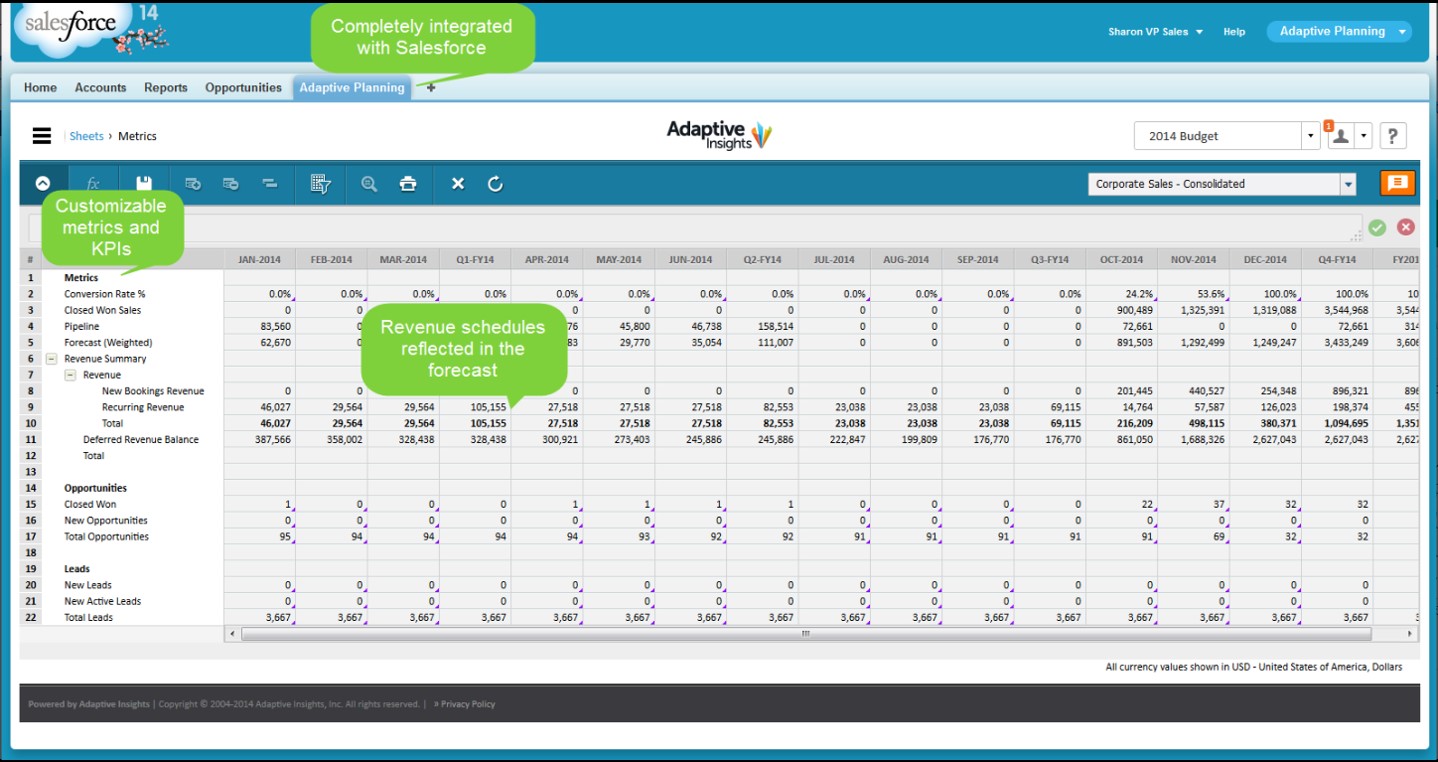Open the arrow menu next to user icon

coord(1363,136)
